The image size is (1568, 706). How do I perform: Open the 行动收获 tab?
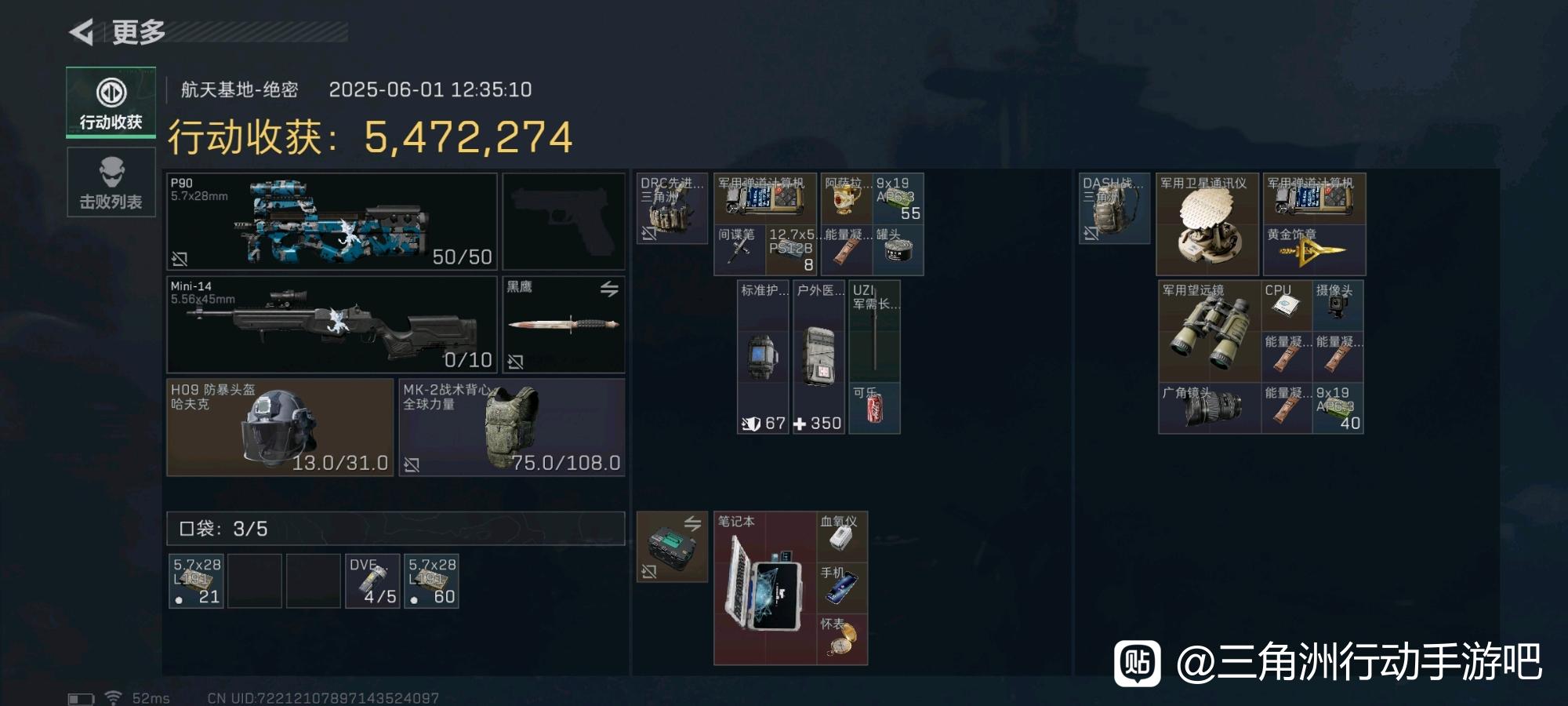click(x=111, y=103)
